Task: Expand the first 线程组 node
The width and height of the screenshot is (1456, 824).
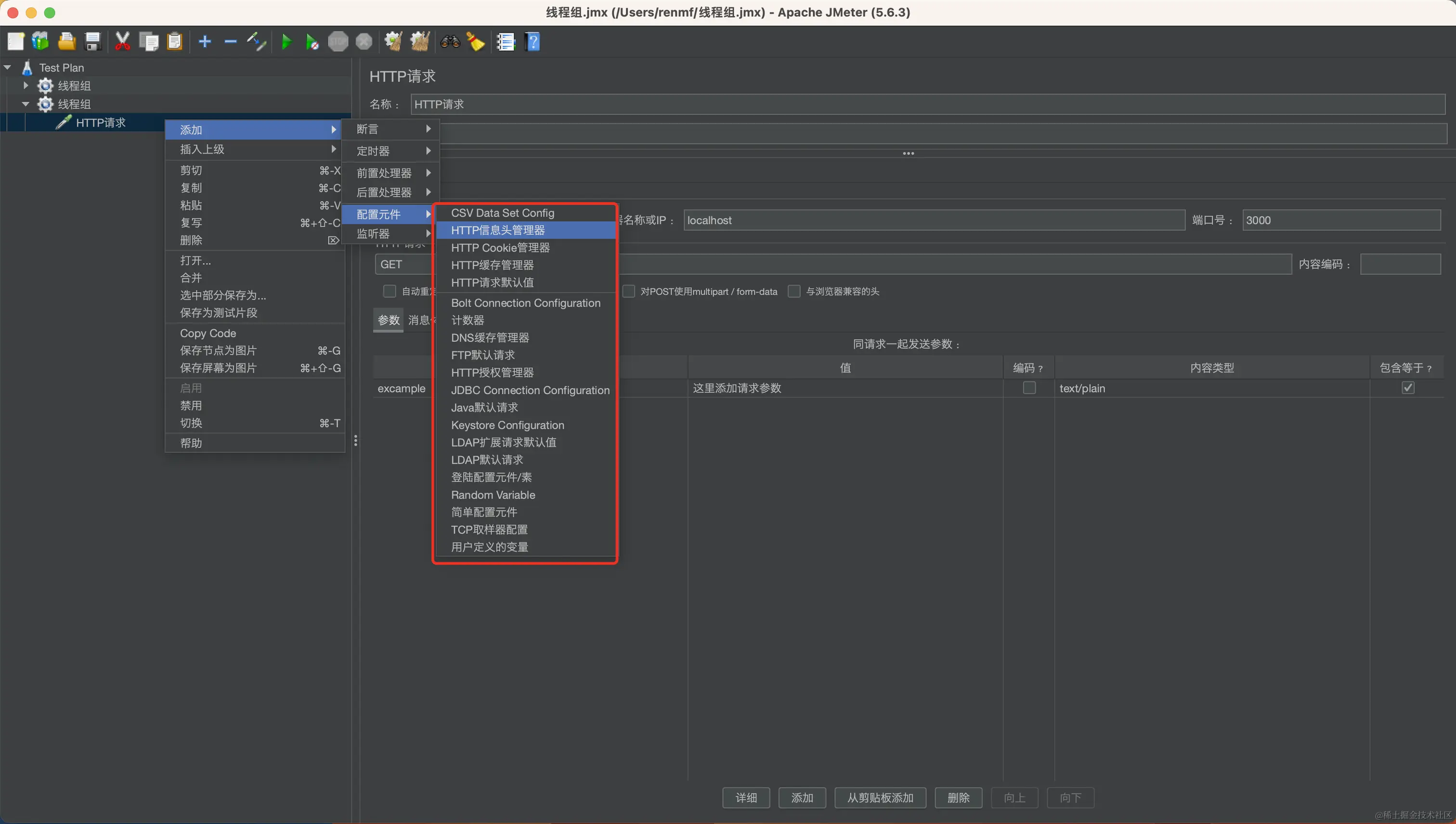Action: click(26, 86)
